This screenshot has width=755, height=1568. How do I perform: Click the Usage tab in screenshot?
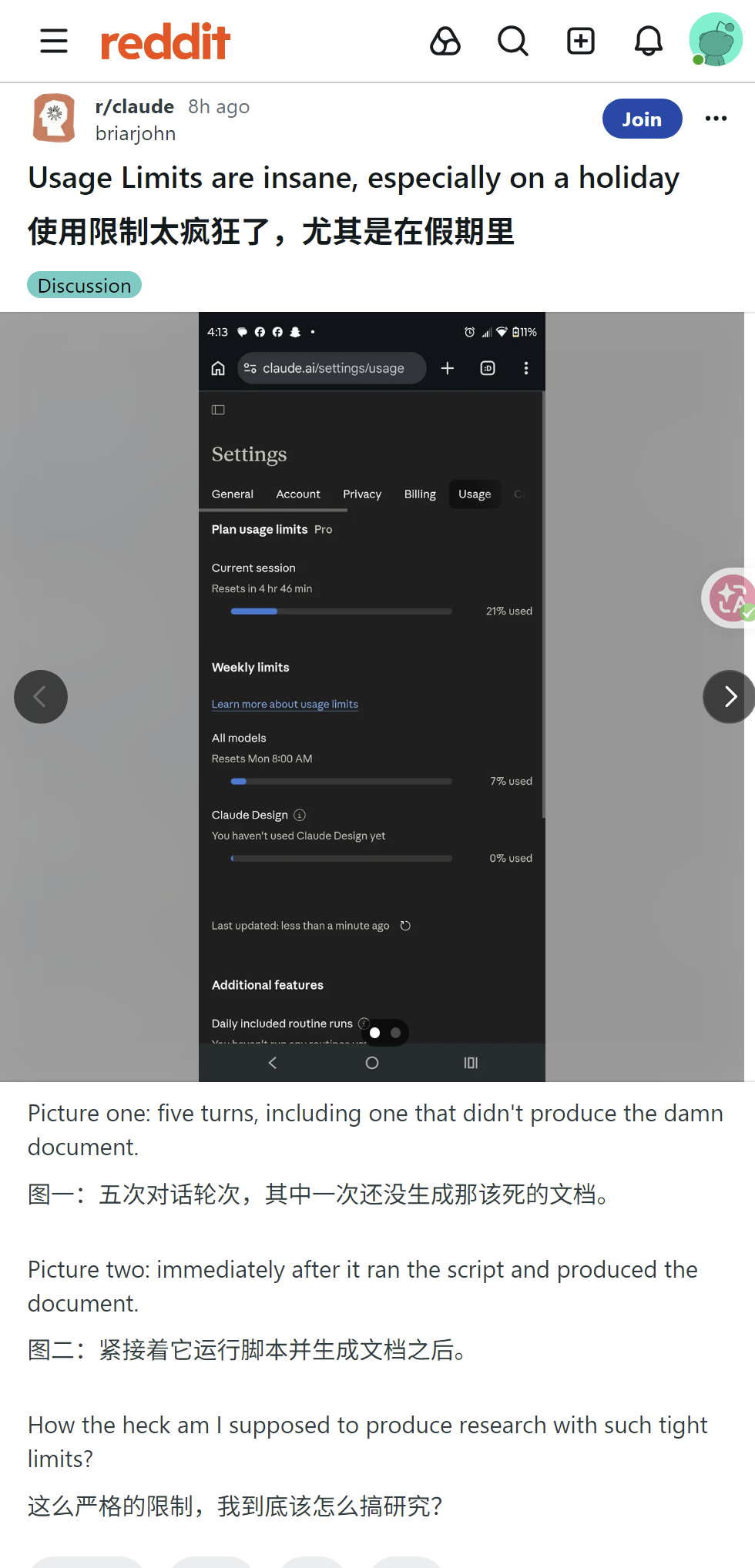click(x=475, y=494)
